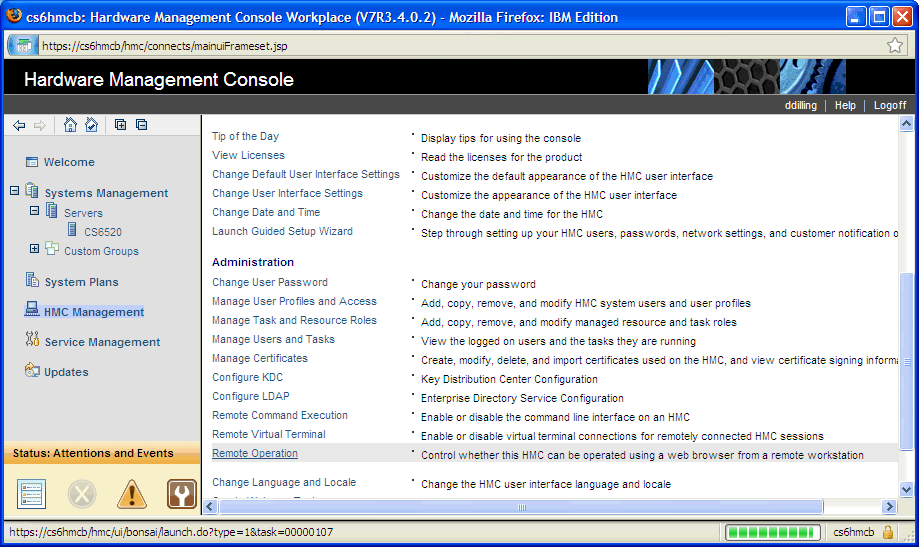Collapse the Systems Management tree node
The width and height of the screenshot is (919, 547).
pos(15,191)
